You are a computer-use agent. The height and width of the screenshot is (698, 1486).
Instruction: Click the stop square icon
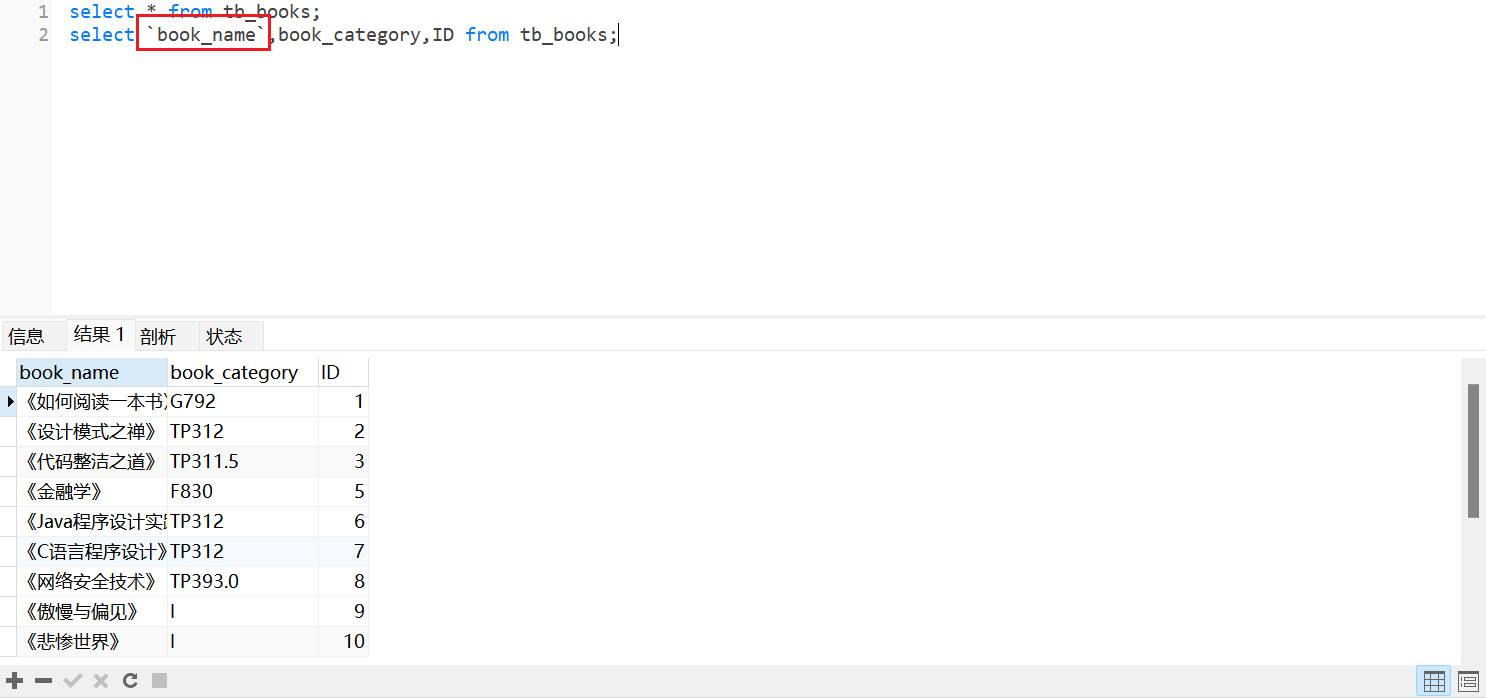click(x=159, y=681)
